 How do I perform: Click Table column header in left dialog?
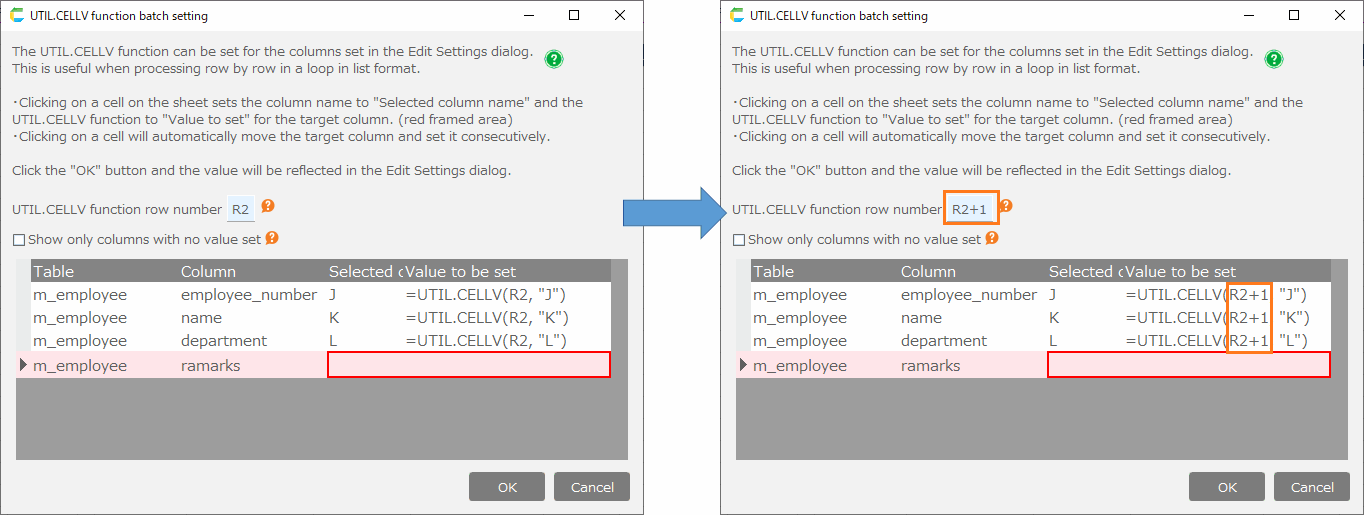click(104, 271)
